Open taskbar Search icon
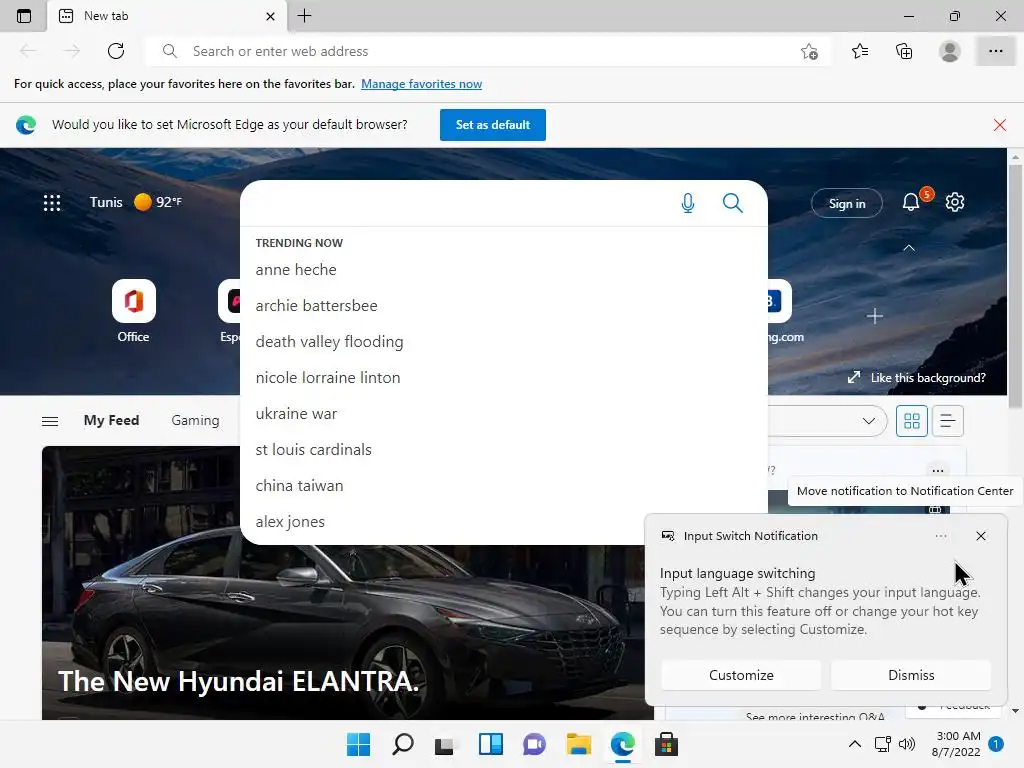 [402, 744]
